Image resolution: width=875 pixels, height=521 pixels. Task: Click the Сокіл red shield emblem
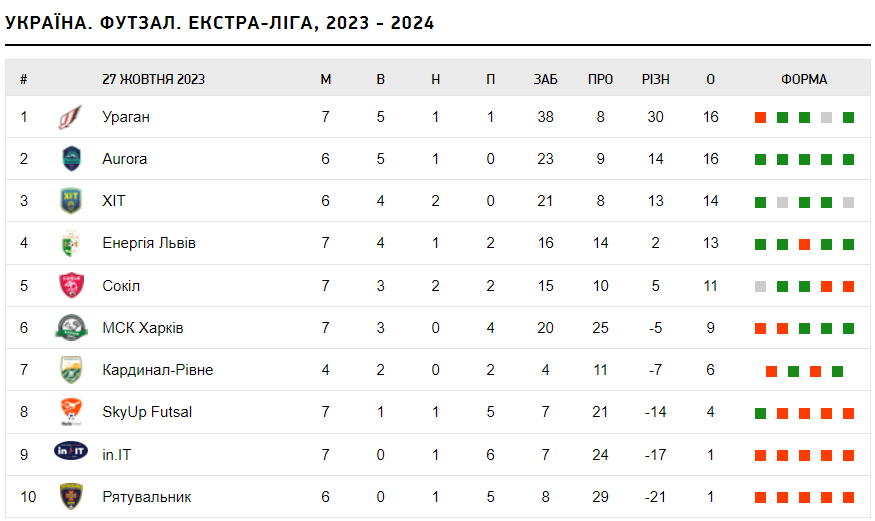pos(71,286)
